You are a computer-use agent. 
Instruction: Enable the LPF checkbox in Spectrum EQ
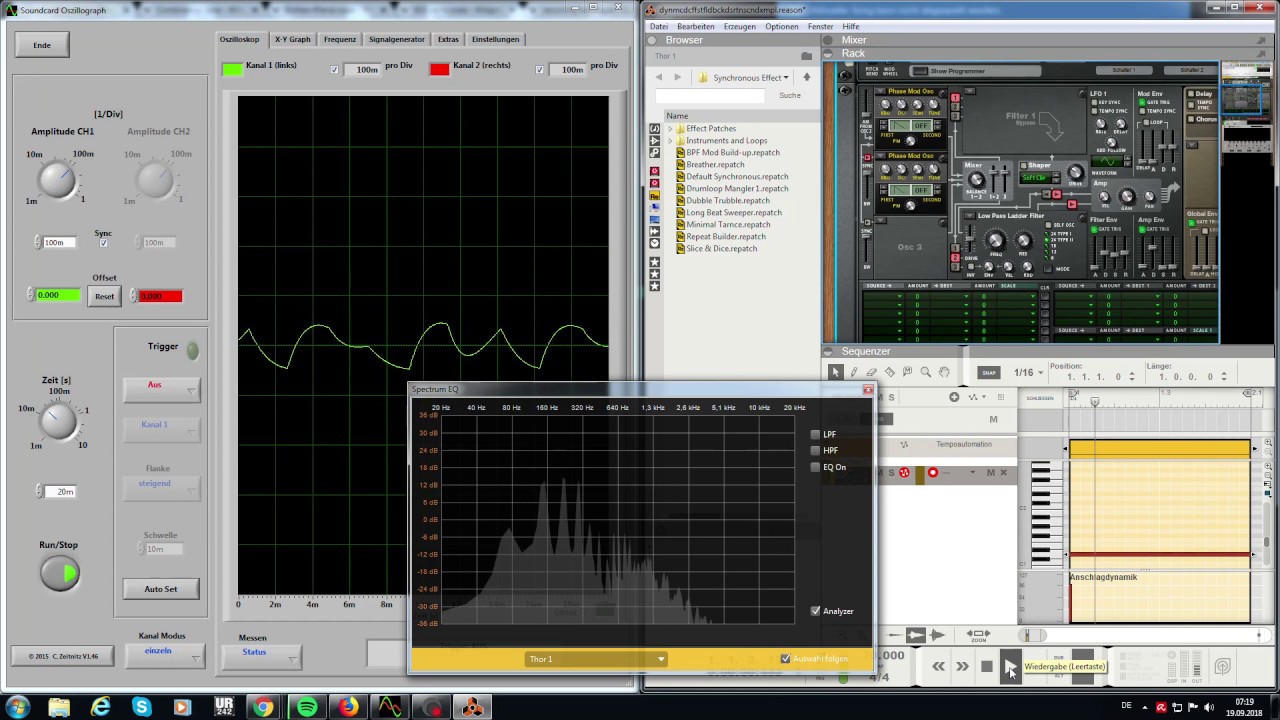coord(815,435)
